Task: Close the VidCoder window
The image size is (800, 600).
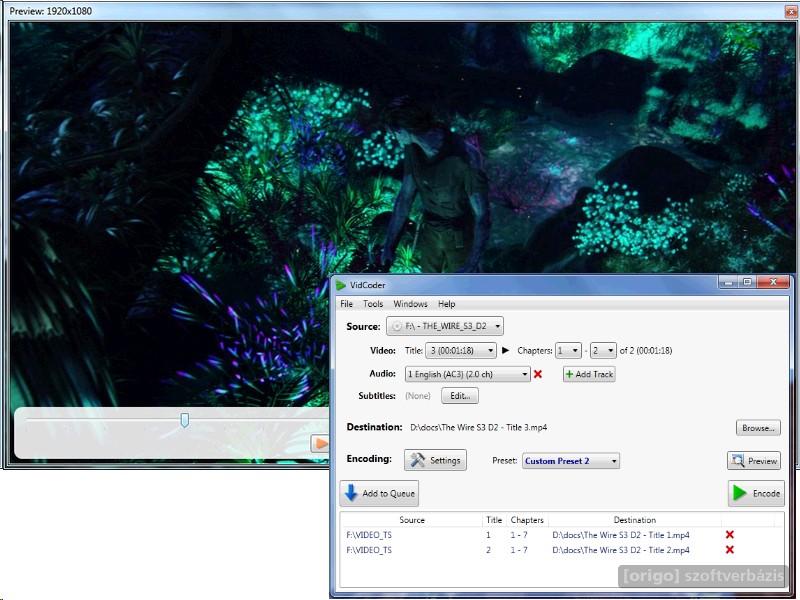Action: pos(773,282)
